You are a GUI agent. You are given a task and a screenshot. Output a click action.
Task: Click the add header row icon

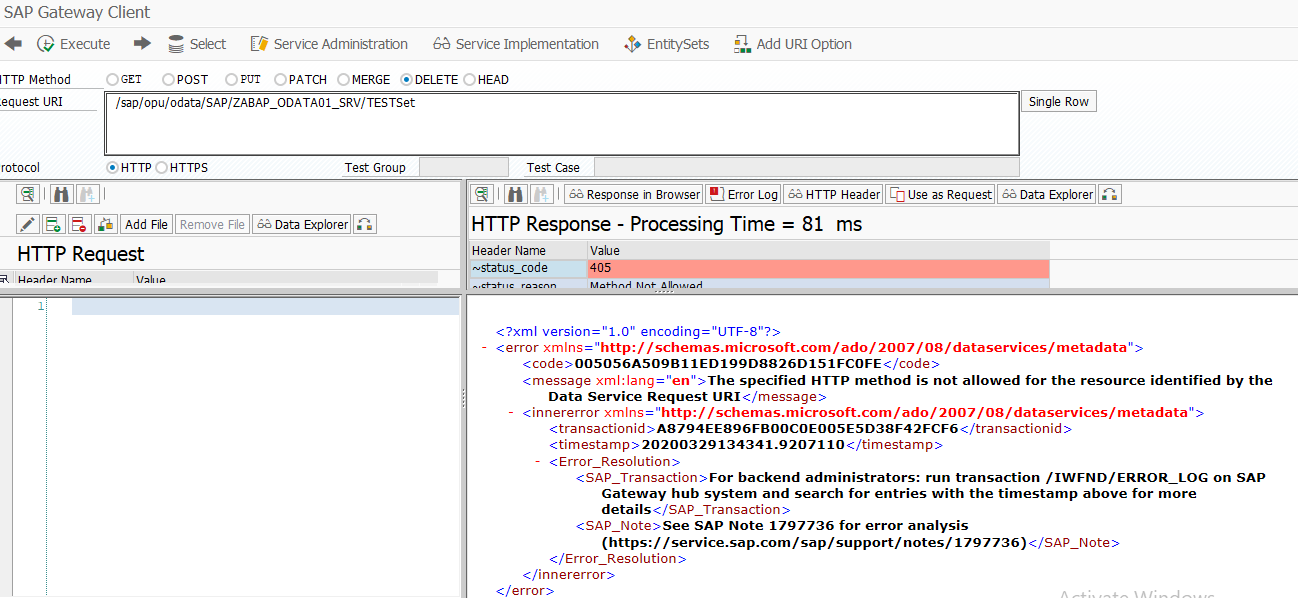(54, 224)
